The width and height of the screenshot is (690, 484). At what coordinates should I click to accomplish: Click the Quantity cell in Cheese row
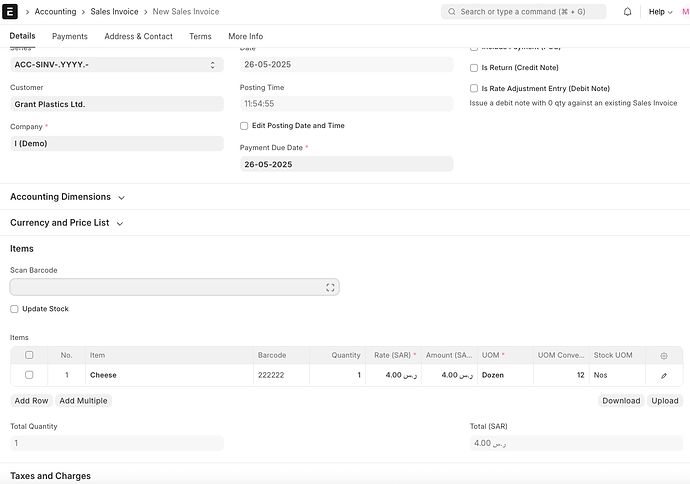click(x=338, y=375)
